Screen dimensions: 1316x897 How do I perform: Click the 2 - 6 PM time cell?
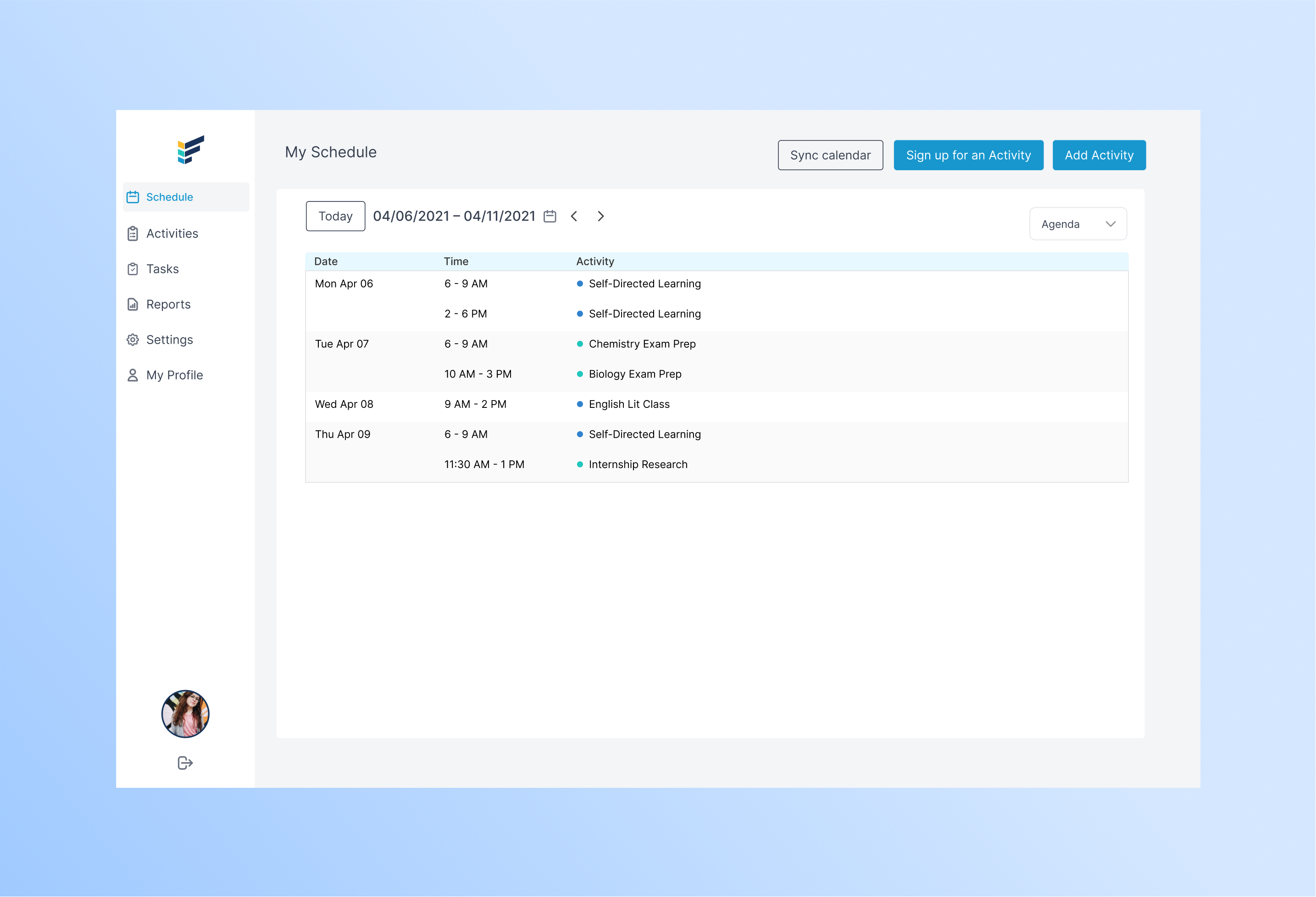tap(466, 314)
